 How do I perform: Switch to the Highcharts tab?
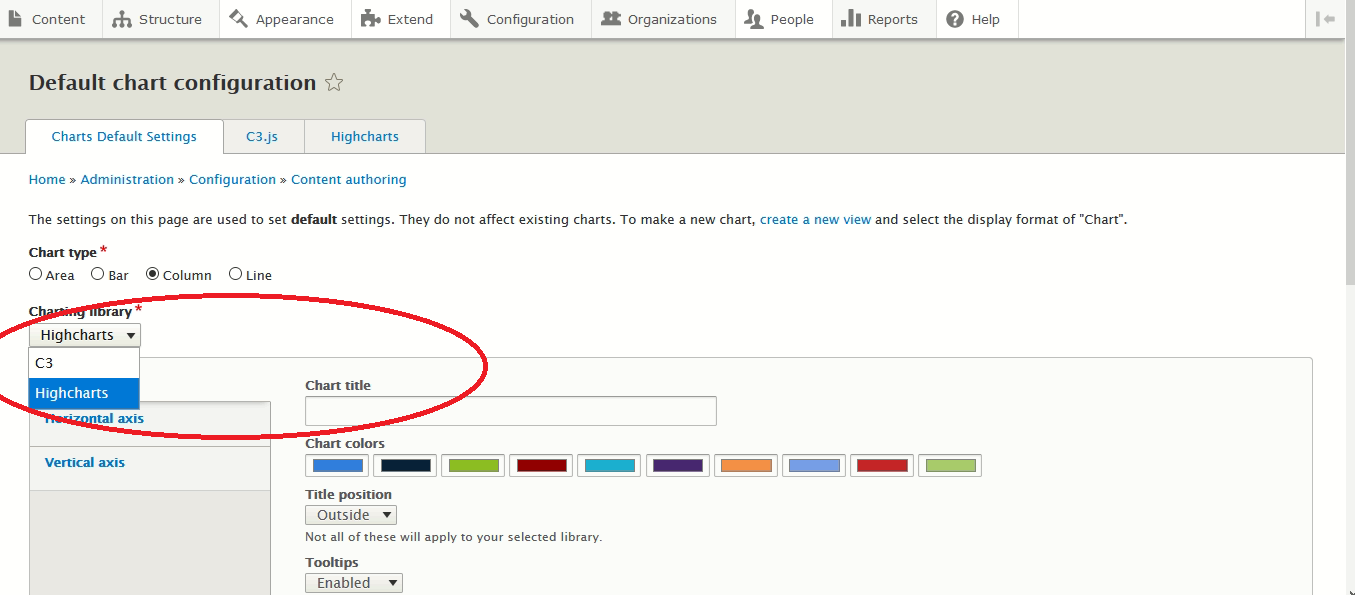[x=365, y=136]
